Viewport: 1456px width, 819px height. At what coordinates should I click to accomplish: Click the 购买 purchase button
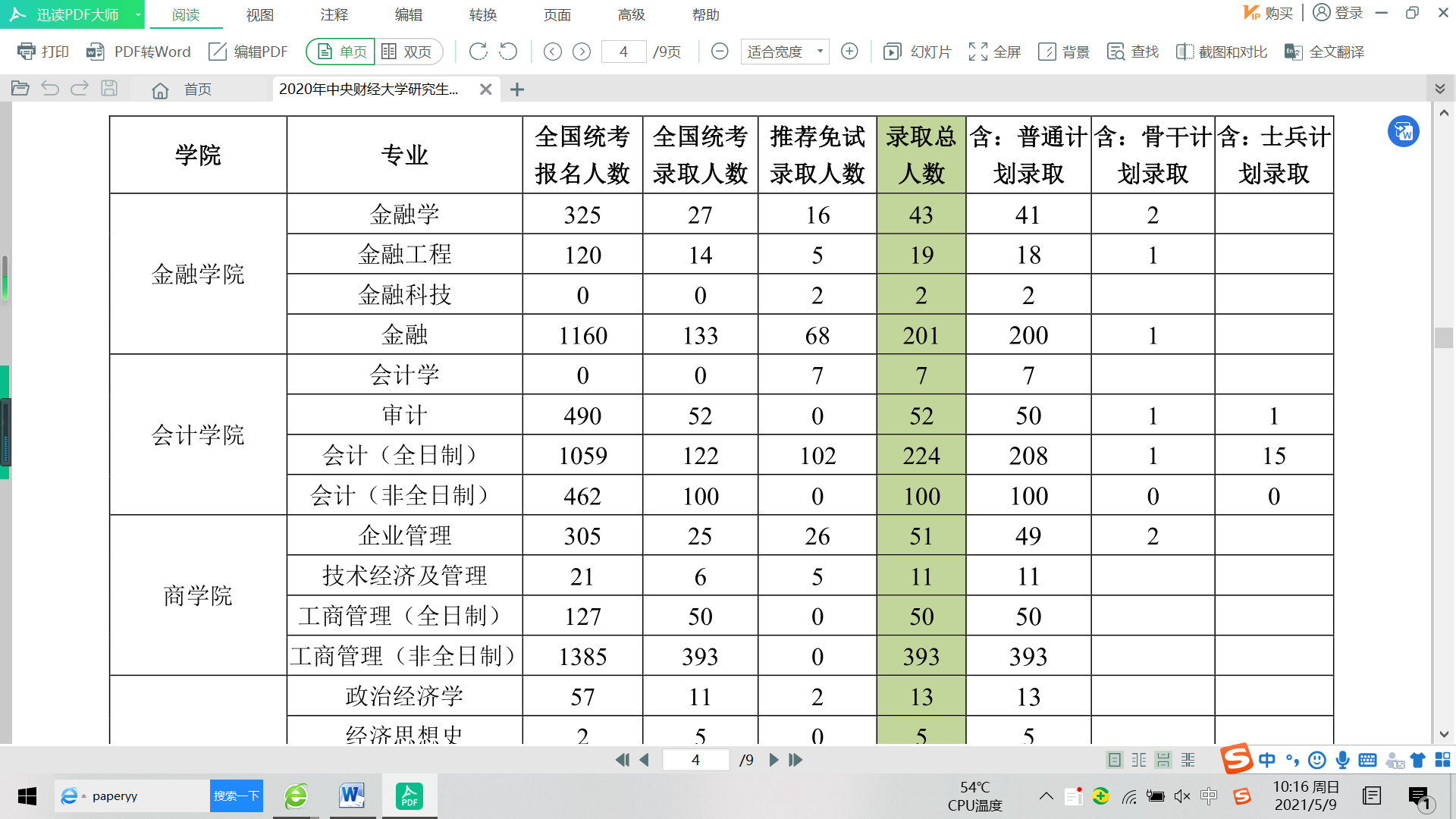click(1267, 13)
